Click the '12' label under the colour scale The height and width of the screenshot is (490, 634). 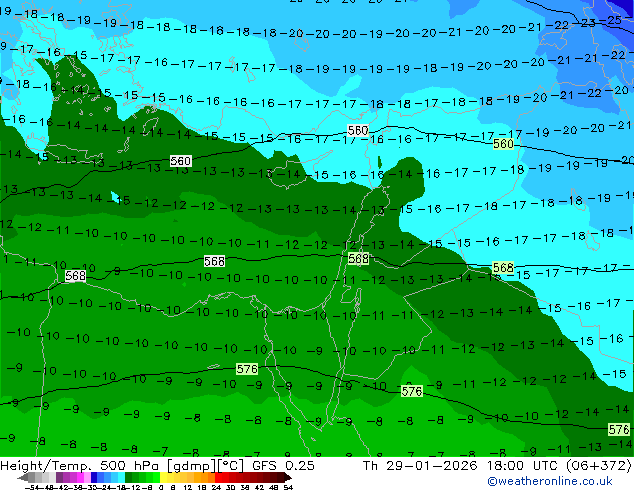tap(188, 487)
